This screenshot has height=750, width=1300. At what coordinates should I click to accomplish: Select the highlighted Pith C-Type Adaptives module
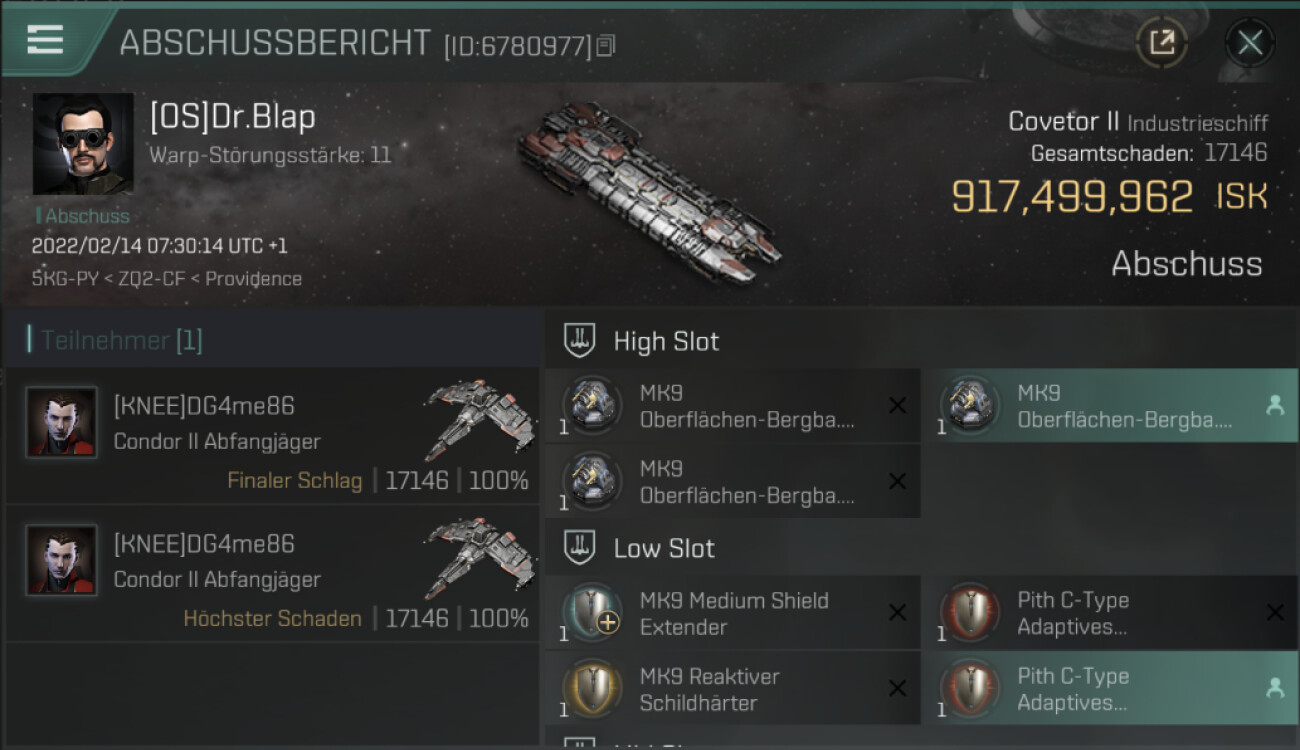[1118, 688]
